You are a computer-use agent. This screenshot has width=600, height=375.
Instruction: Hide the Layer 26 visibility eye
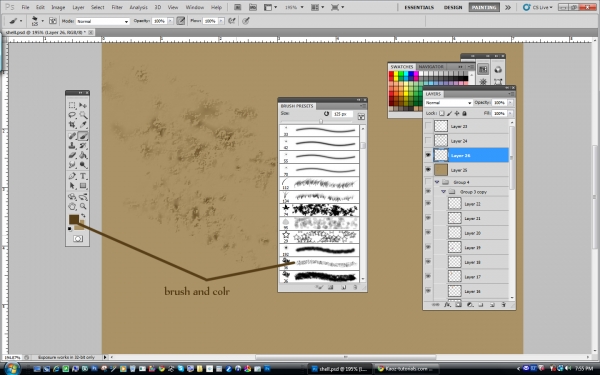coord(428,155)
